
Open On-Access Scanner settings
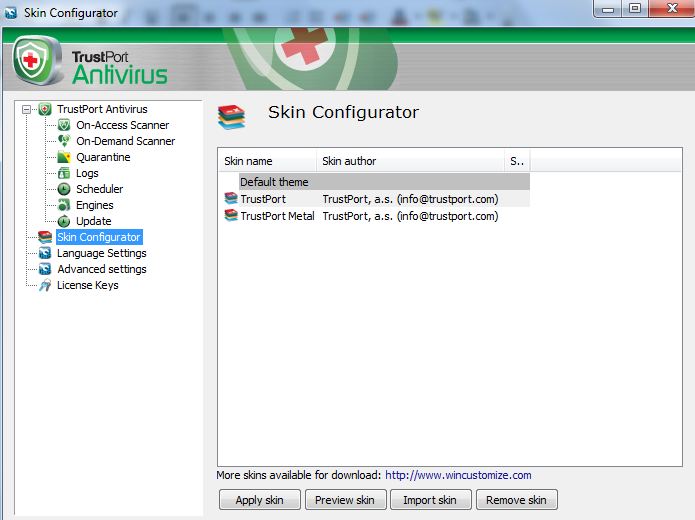click(122, 125)
